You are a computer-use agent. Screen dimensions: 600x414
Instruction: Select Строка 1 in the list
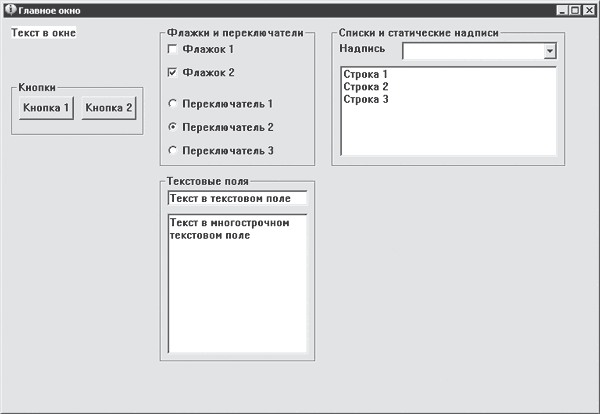[364, 75]
